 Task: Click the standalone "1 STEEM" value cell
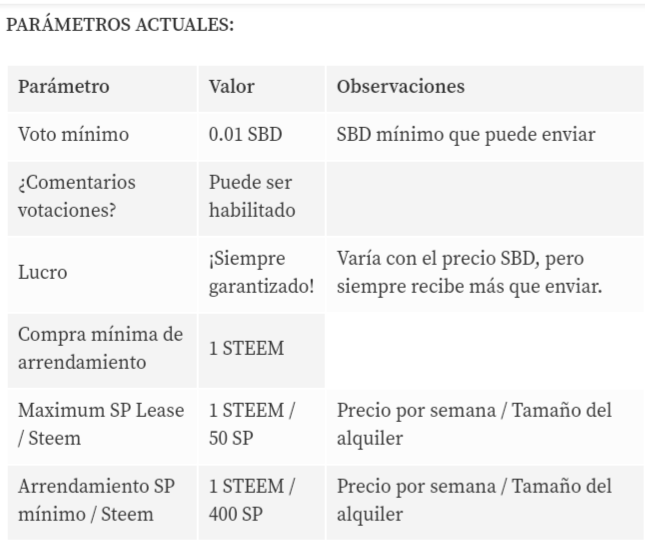click(246, 349)
